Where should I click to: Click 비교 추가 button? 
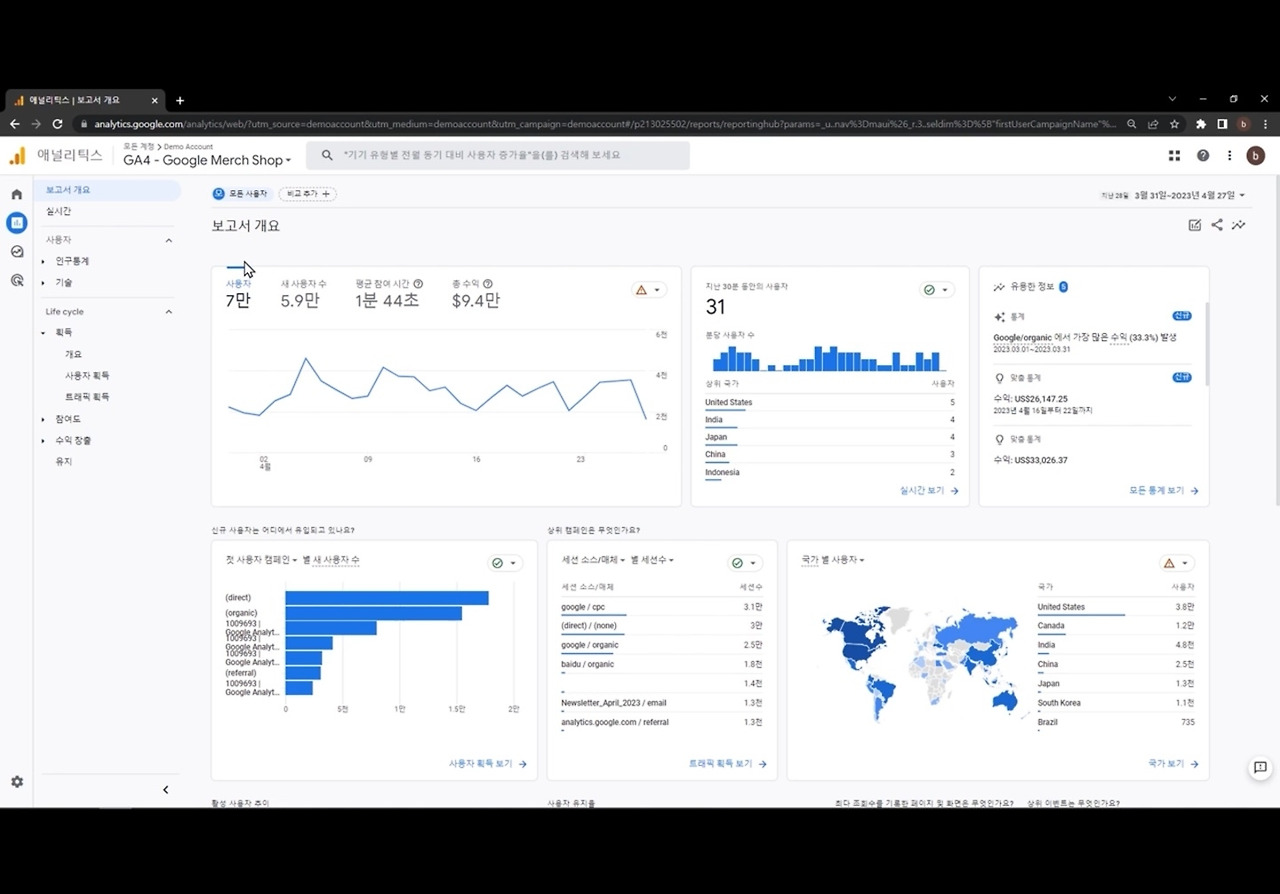[308, 193]
